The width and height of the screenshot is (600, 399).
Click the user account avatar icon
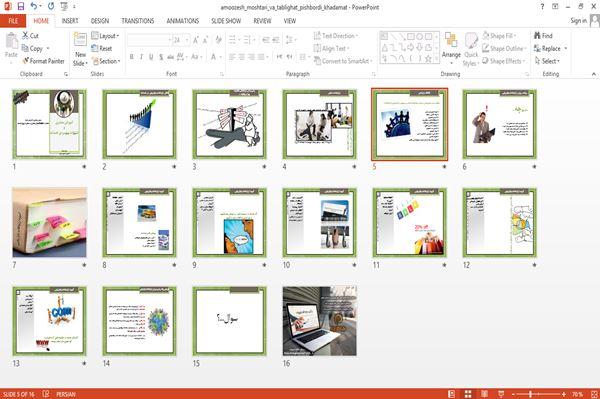(x=595, y=20)
